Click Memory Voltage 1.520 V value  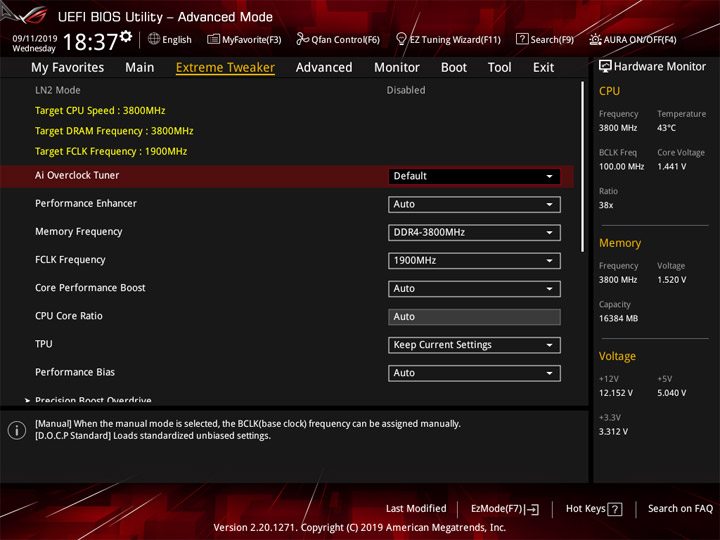pyautogui.click(x=672, y=280)
